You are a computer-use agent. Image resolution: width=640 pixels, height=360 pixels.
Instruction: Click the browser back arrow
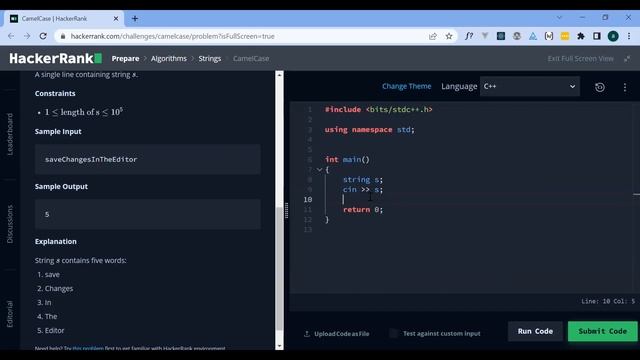11,36
